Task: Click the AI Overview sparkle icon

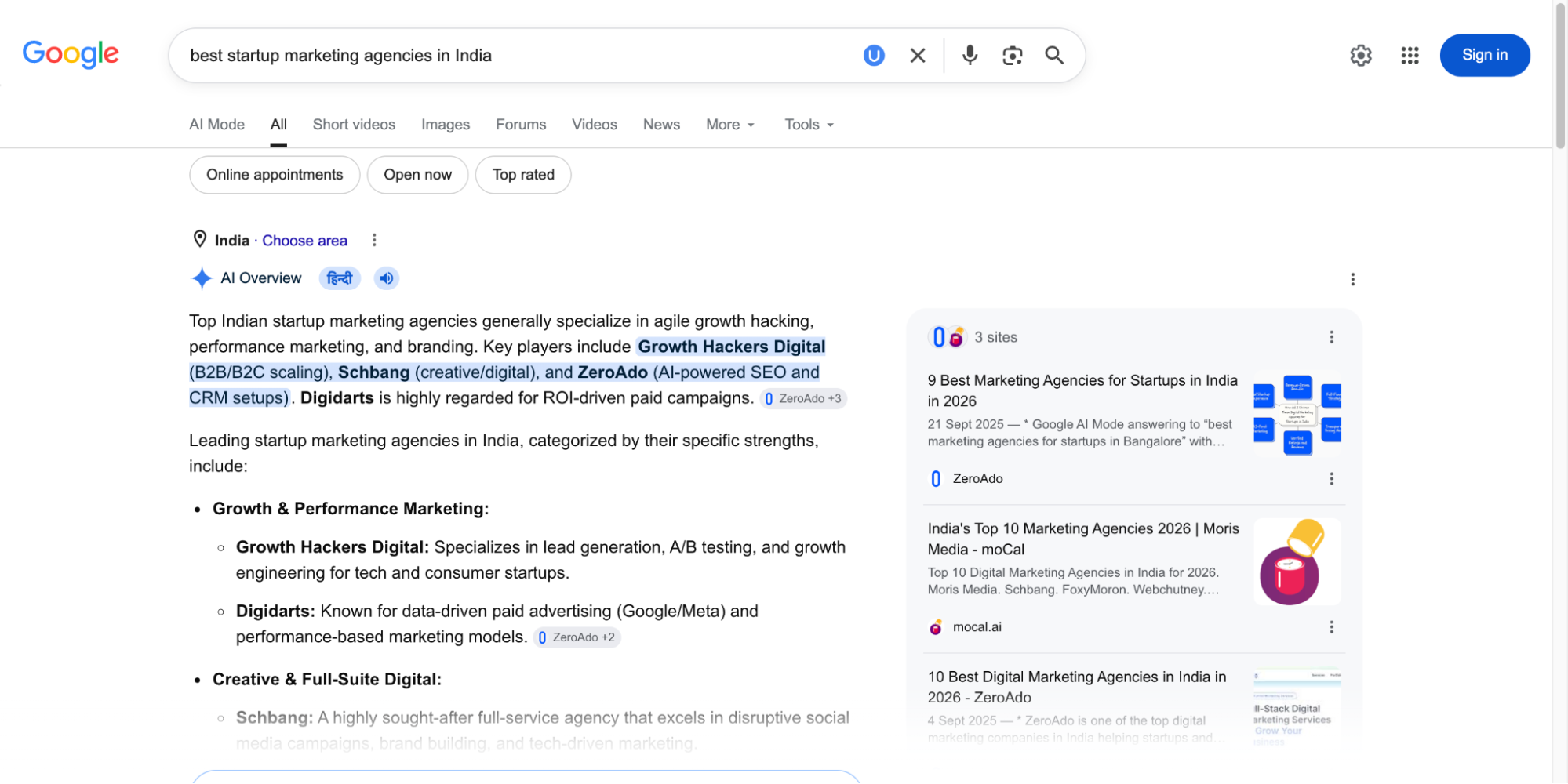Action: pyautogui.click(x=202, y=278)
